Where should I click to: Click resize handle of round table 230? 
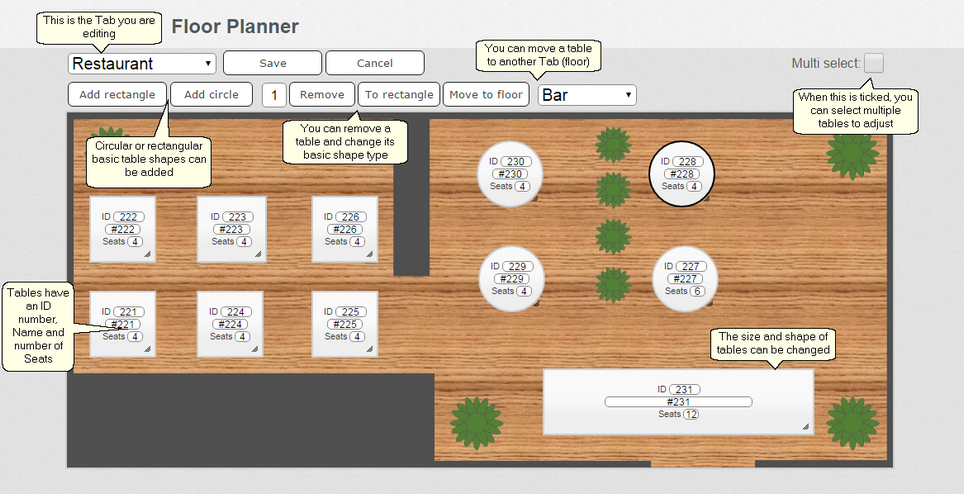pyautogui.click(x=535, y=199)
